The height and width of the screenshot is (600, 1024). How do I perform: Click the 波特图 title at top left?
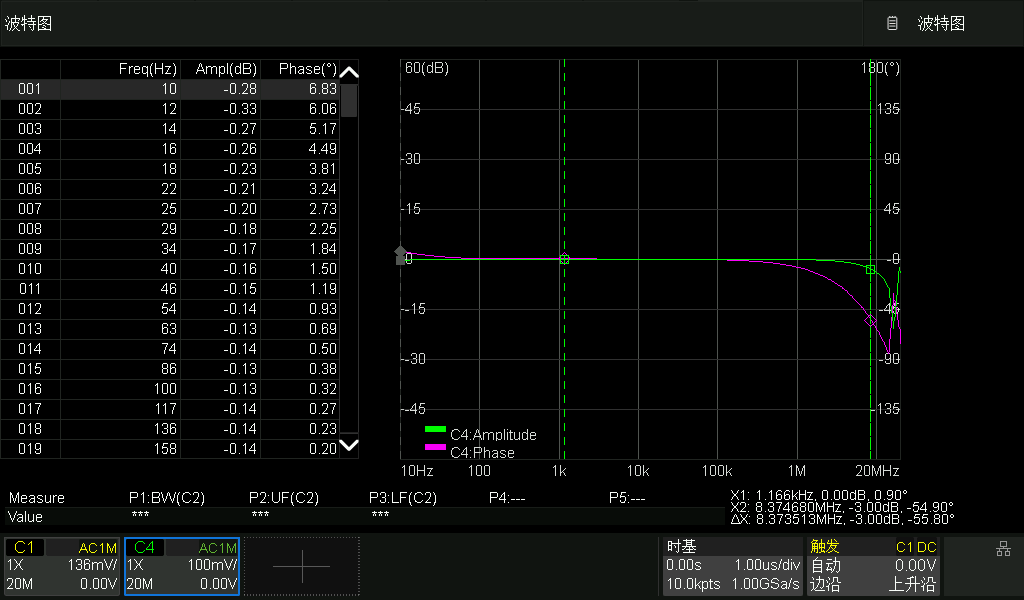[x=28, y=24]
